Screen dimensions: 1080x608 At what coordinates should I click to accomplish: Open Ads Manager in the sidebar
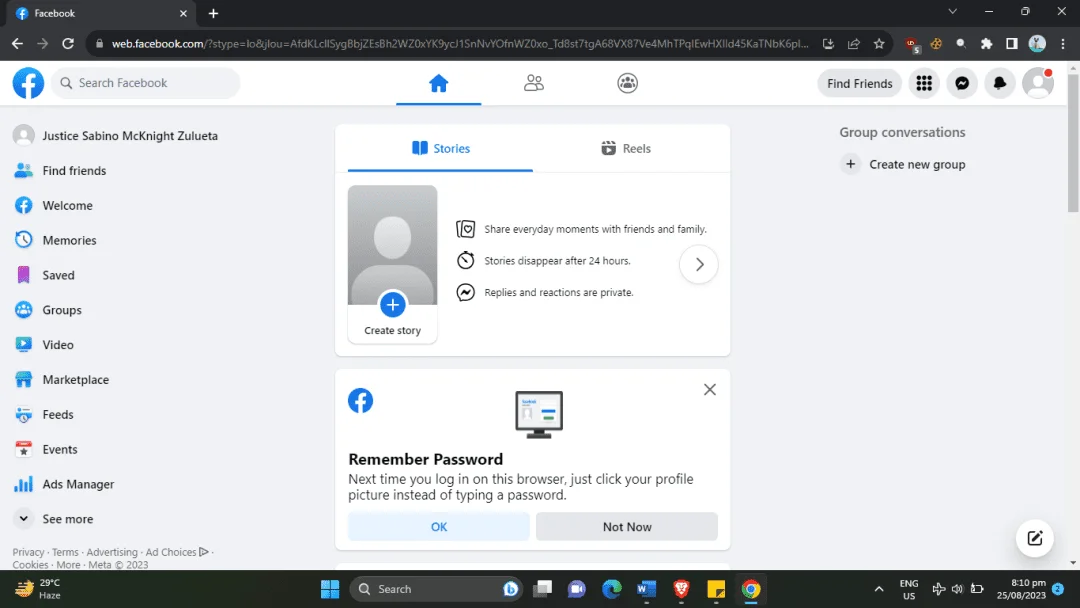65,484
